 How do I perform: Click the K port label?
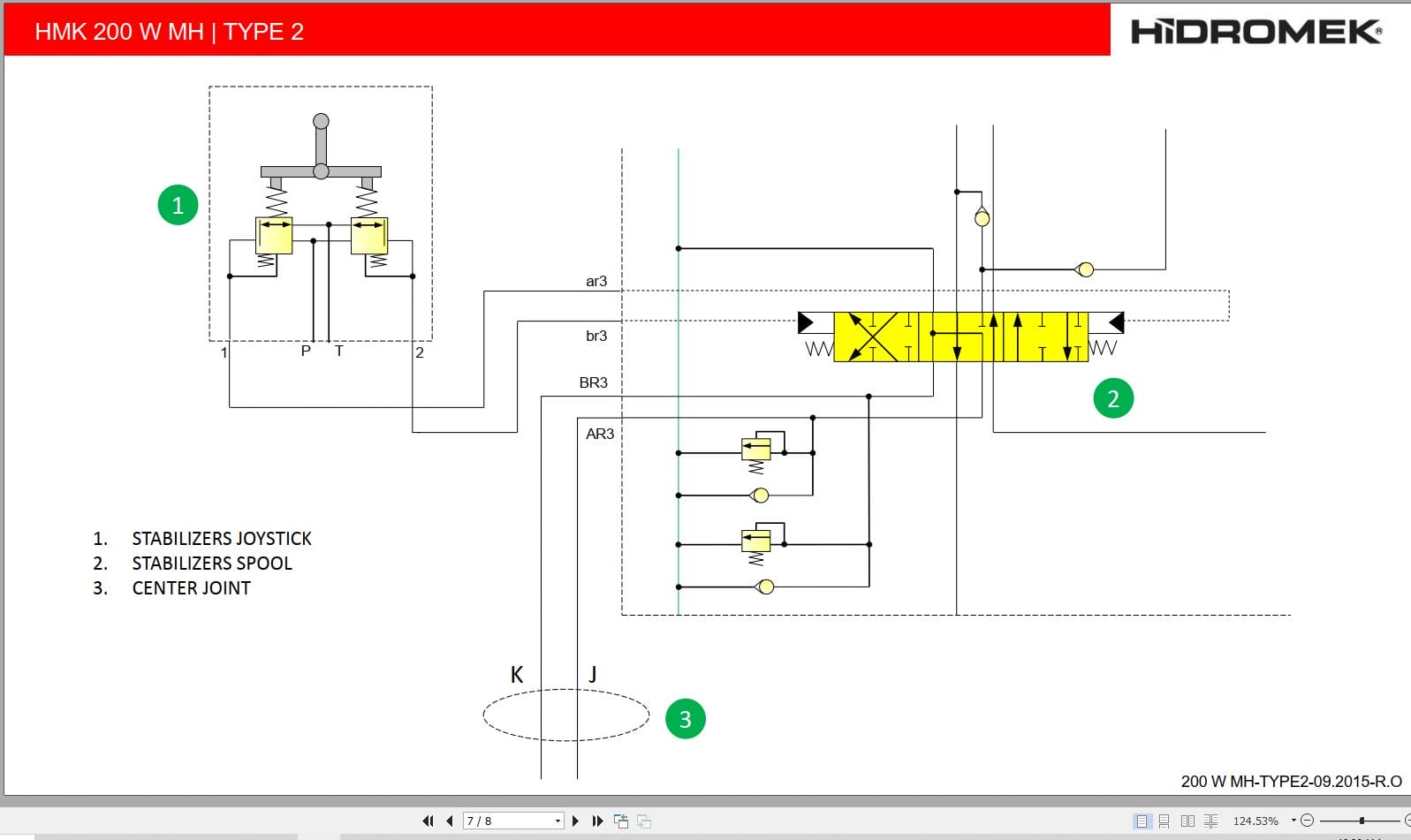tap(517, 675)
